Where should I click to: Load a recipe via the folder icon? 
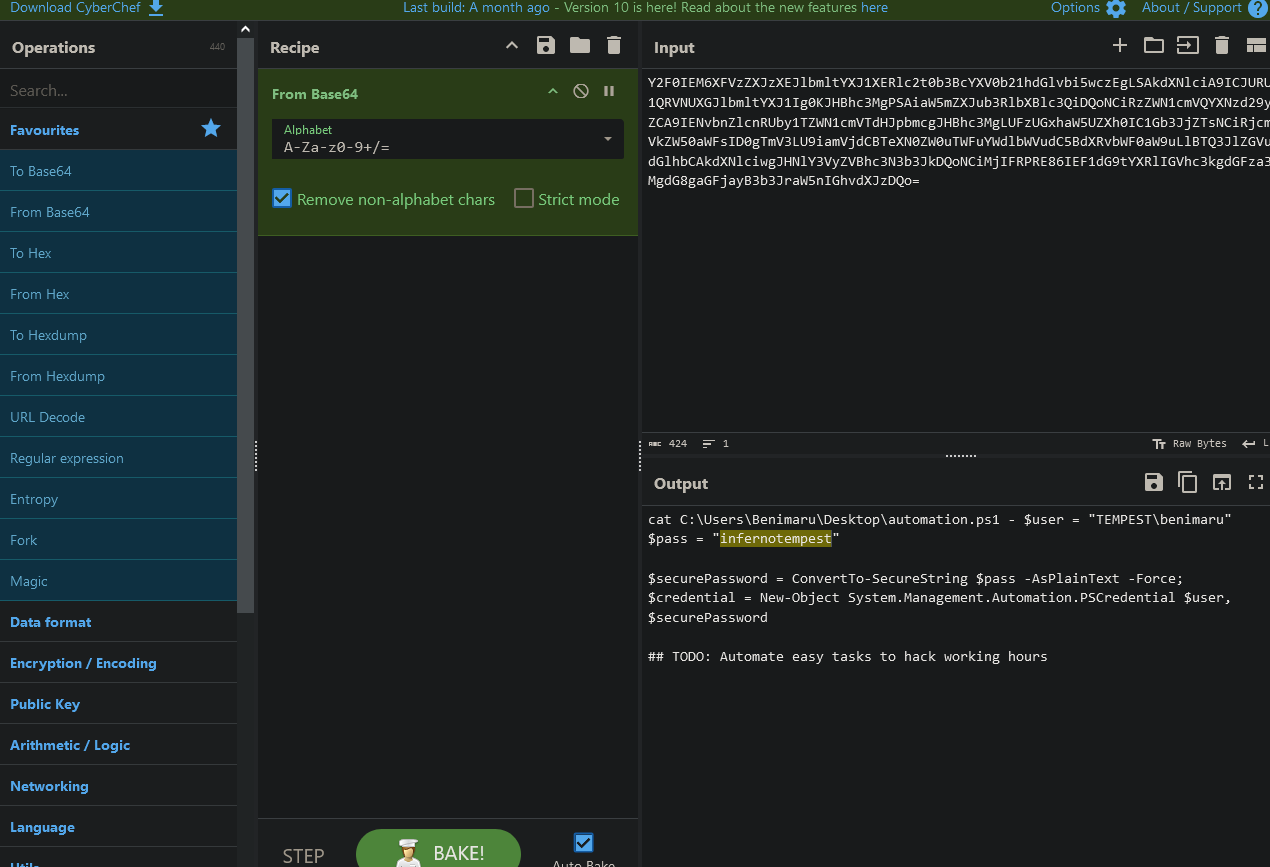tap(580, 46)
